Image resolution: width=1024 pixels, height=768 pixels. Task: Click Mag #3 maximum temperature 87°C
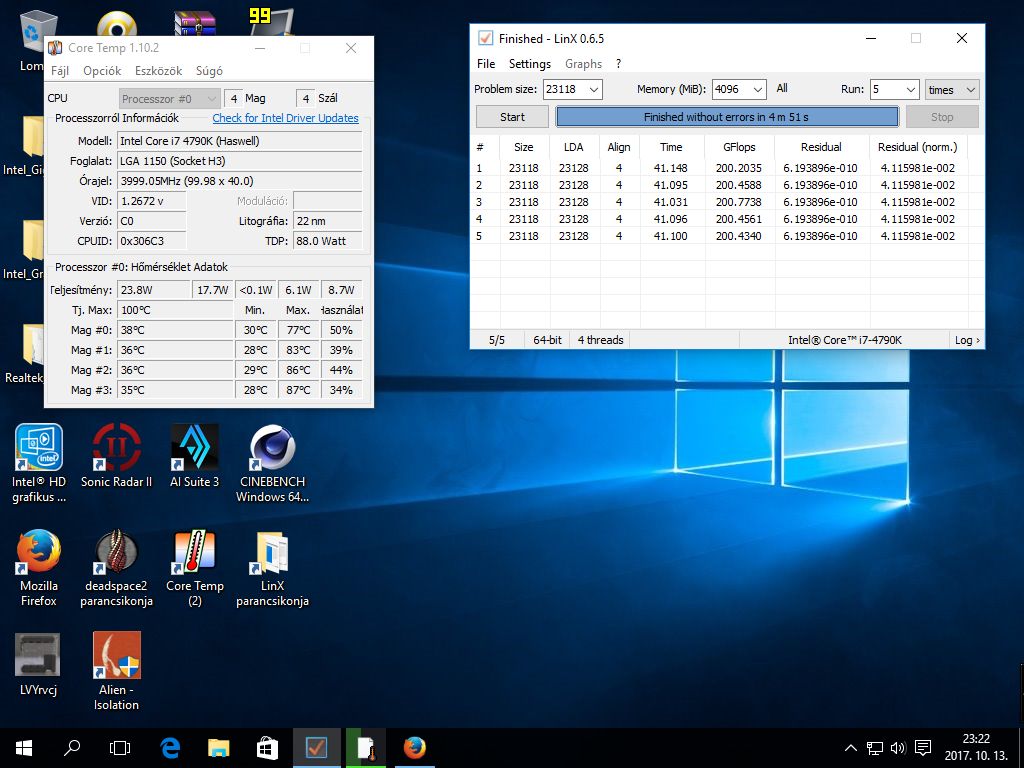[298, 390]
